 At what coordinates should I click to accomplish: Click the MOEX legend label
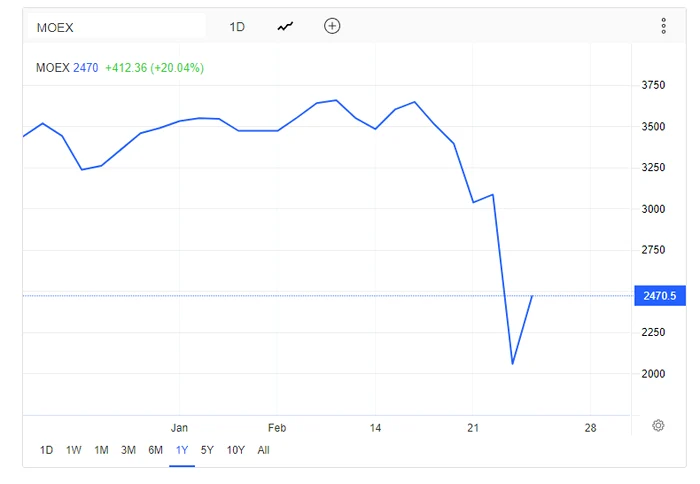[x=52, y=68]
